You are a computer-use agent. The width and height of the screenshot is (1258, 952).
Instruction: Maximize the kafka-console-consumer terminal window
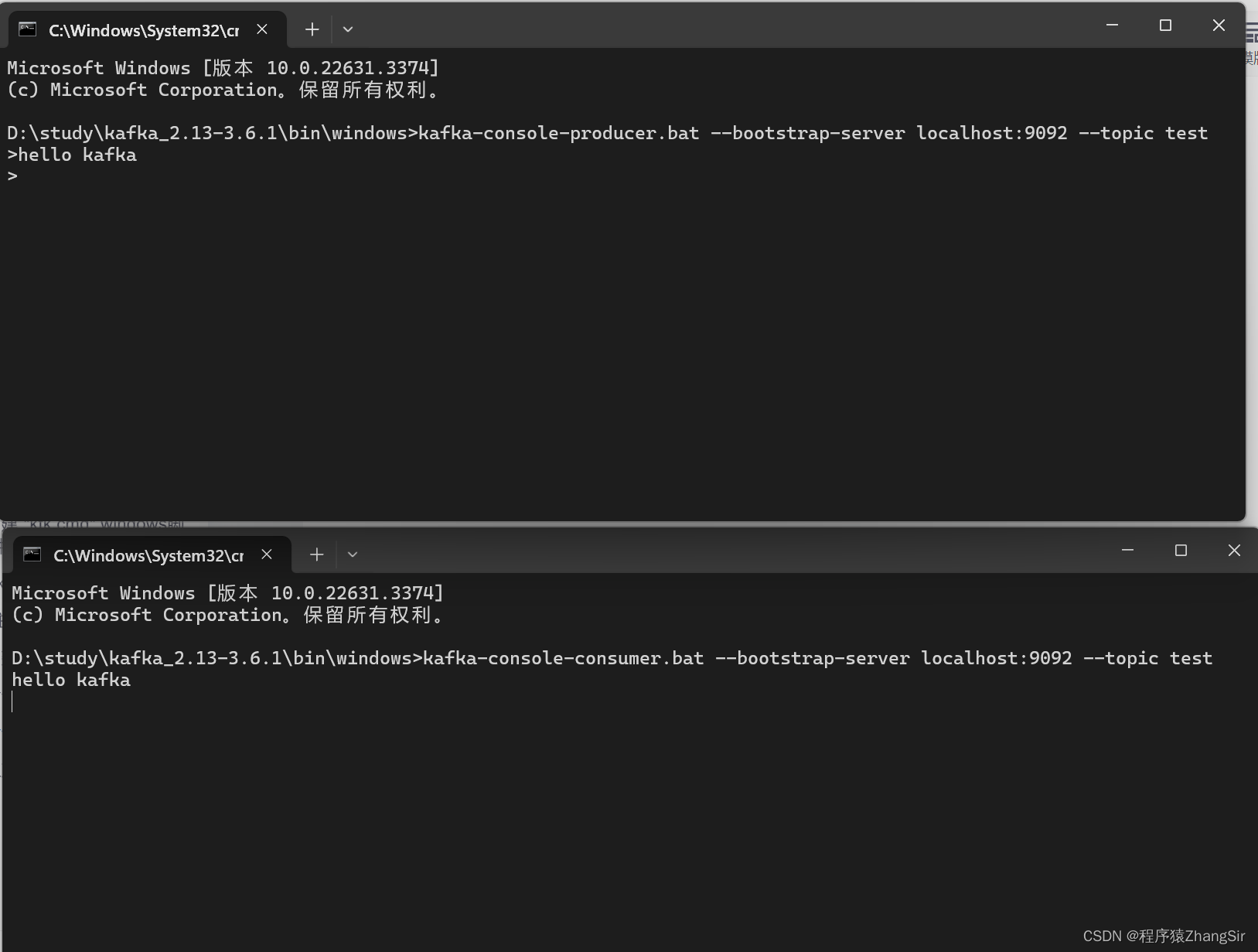[1181, 551]
